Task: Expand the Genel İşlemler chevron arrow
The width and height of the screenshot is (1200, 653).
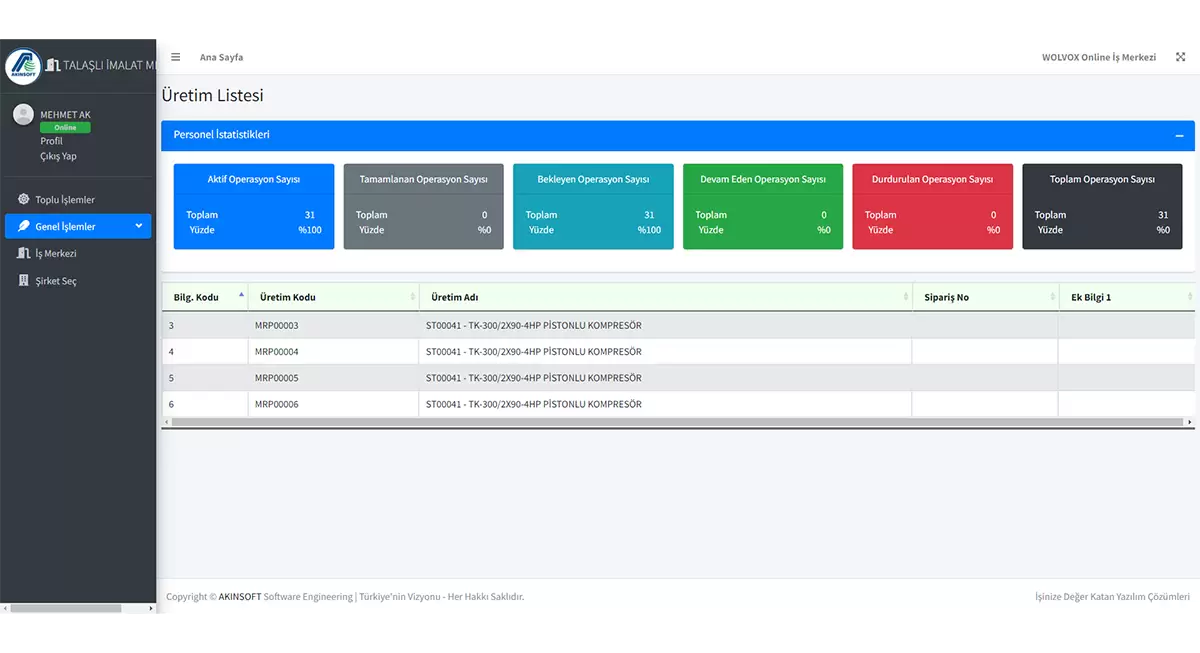Action: [139, 226]
